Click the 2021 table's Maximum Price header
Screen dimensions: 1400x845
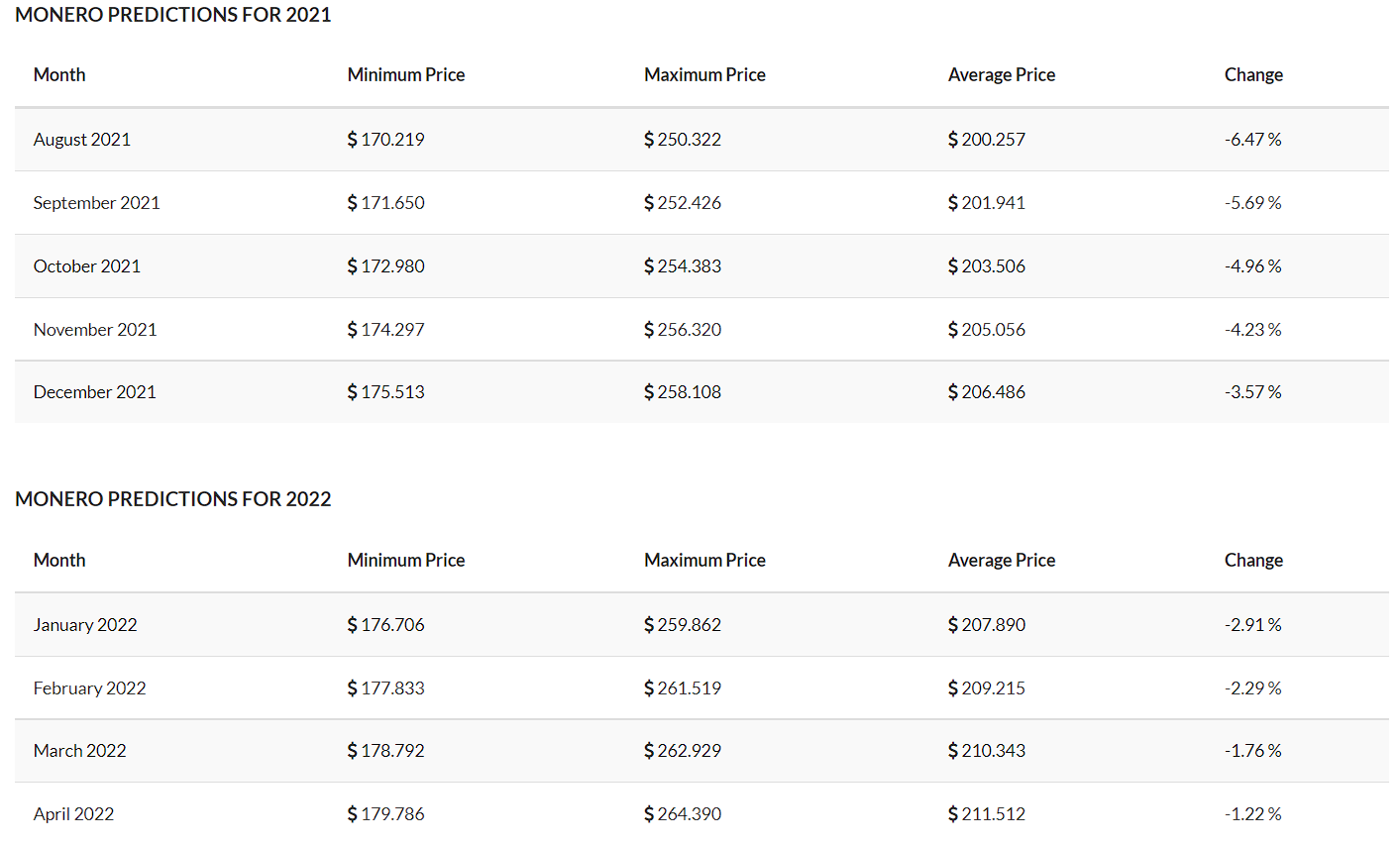[x=704, y=74]
